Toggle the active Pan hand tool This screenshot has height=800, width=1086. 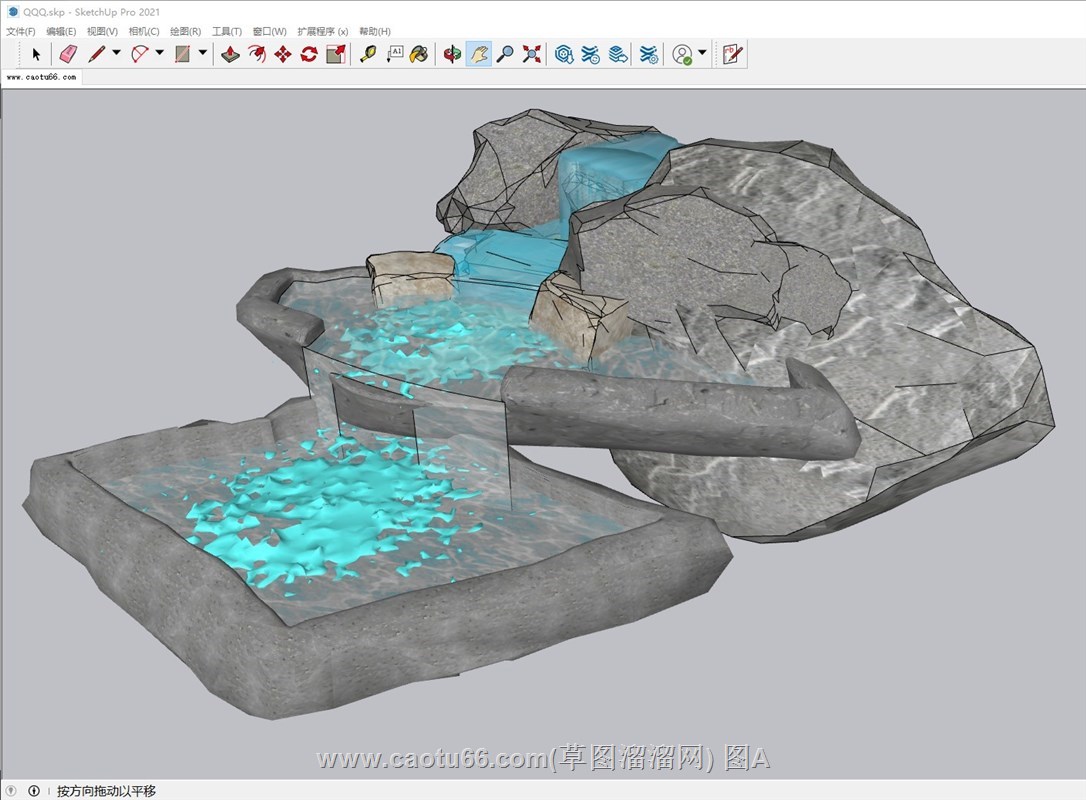click(479, 54)
